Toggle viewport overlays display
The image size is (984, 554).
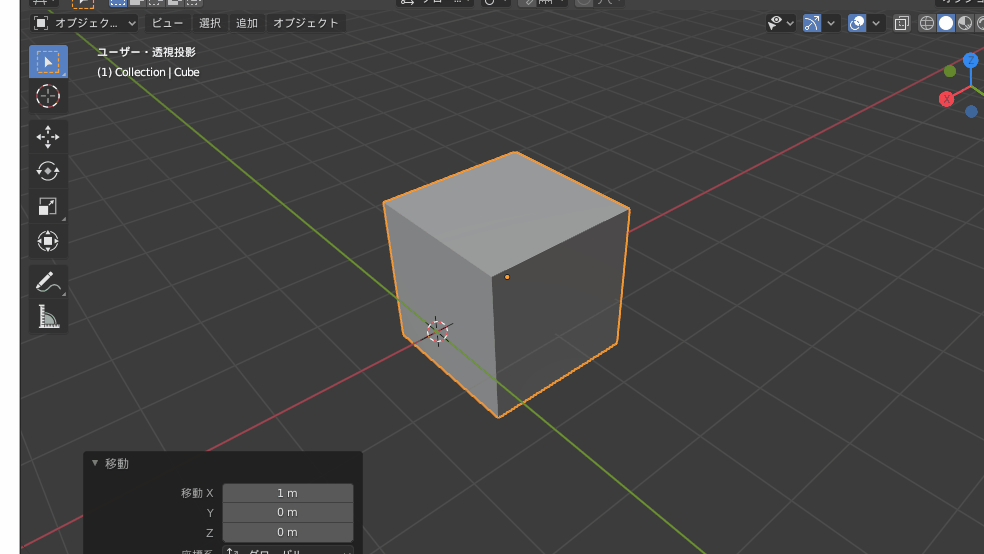point(857,23)
